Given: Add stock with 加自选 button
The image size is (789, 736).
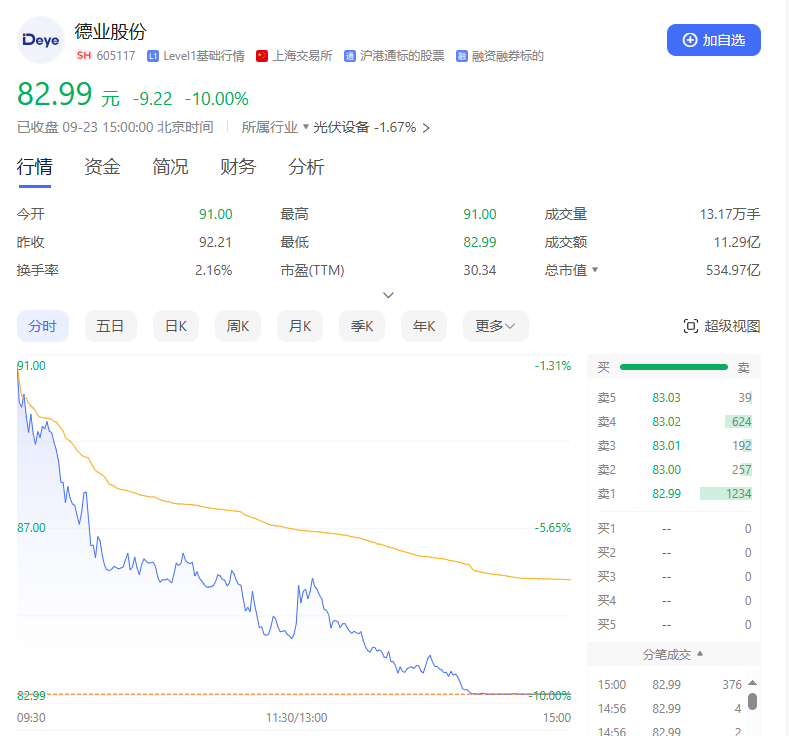Looking at the screenshot, I should [714, 40].
